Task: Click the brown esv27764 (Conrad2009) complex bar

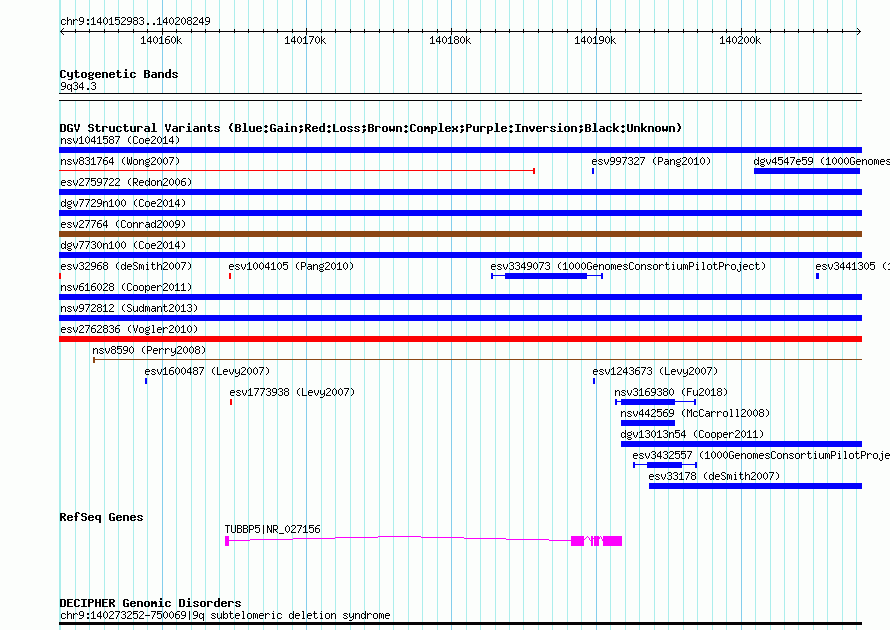Action: 460,234
